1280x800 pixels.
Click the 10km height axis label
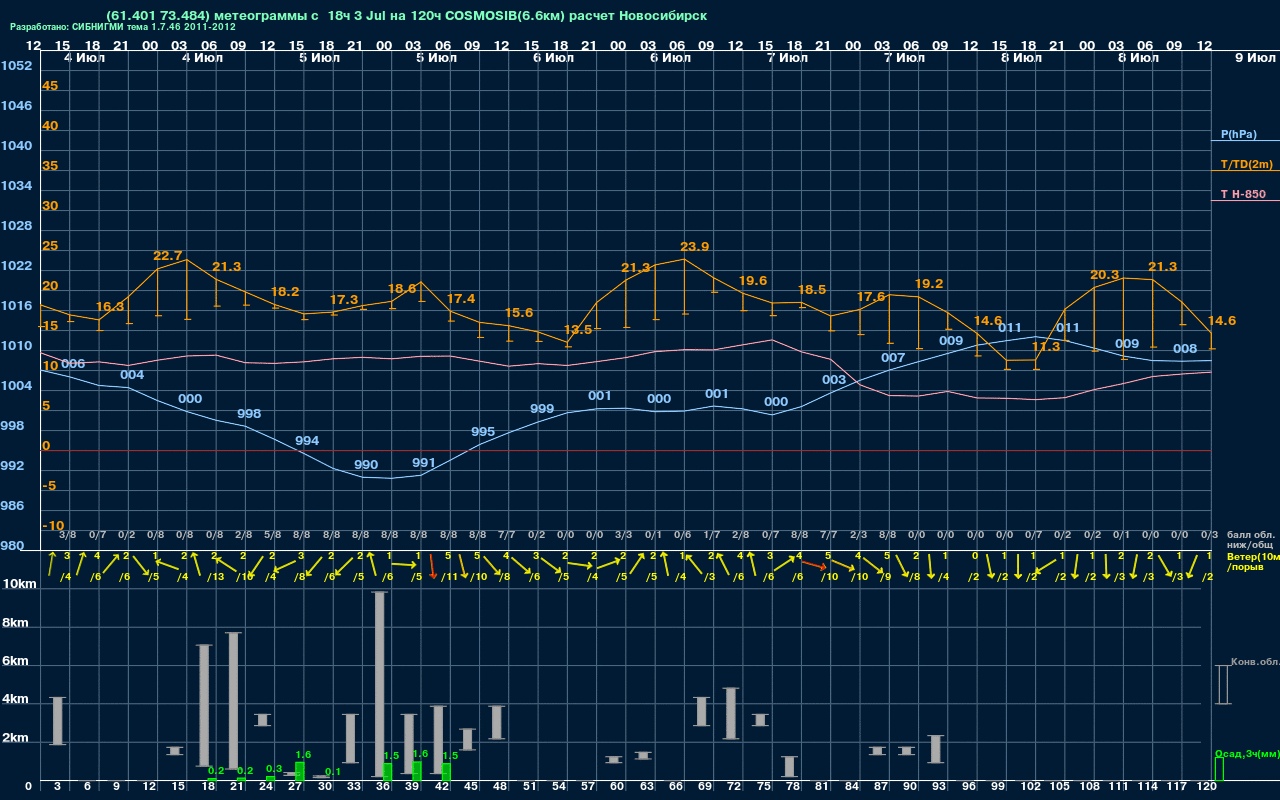click(20, 584)
